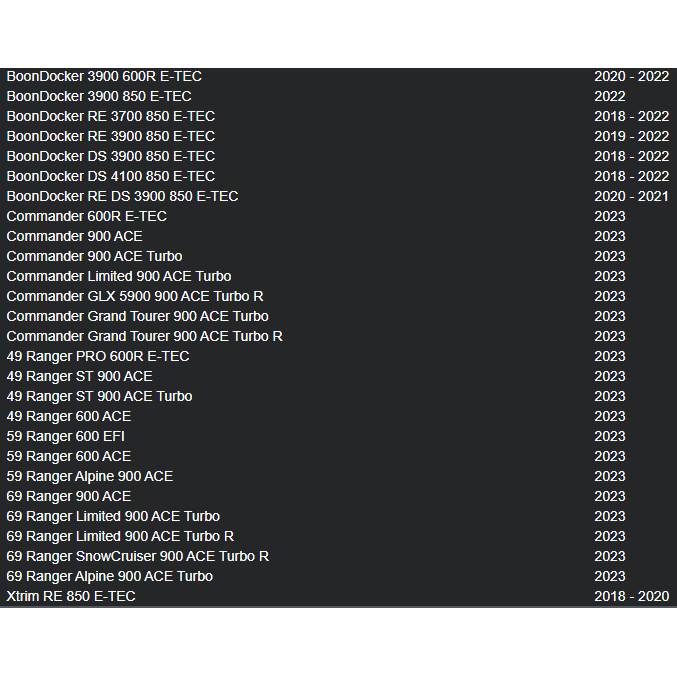This screenshot has height=677, width=677.
Task: Choose BoonDocker RE 3900 850 E-TEC entry
Action: (x=111, y=136)
